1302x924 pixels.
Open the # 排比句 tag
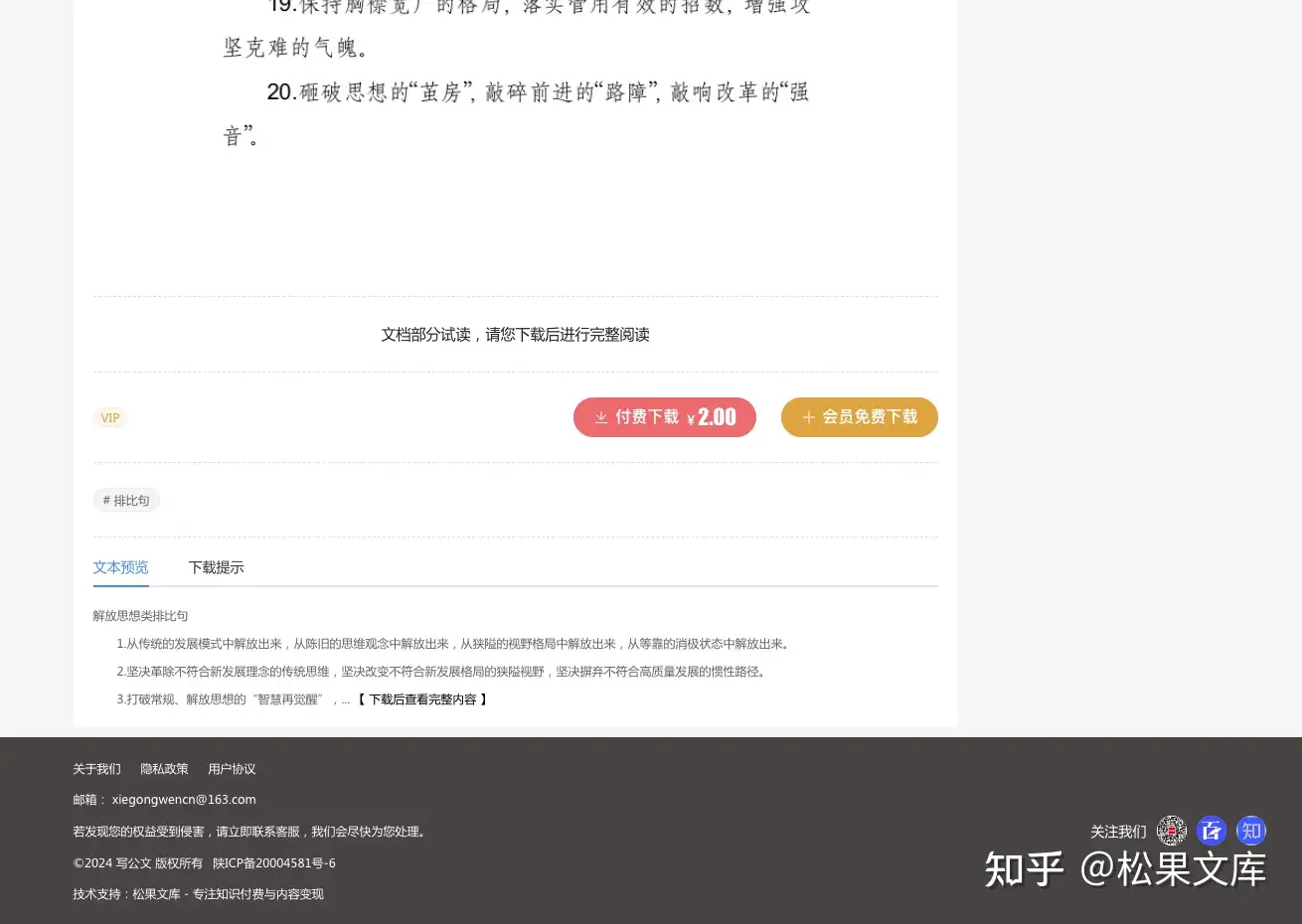(126, 501)
